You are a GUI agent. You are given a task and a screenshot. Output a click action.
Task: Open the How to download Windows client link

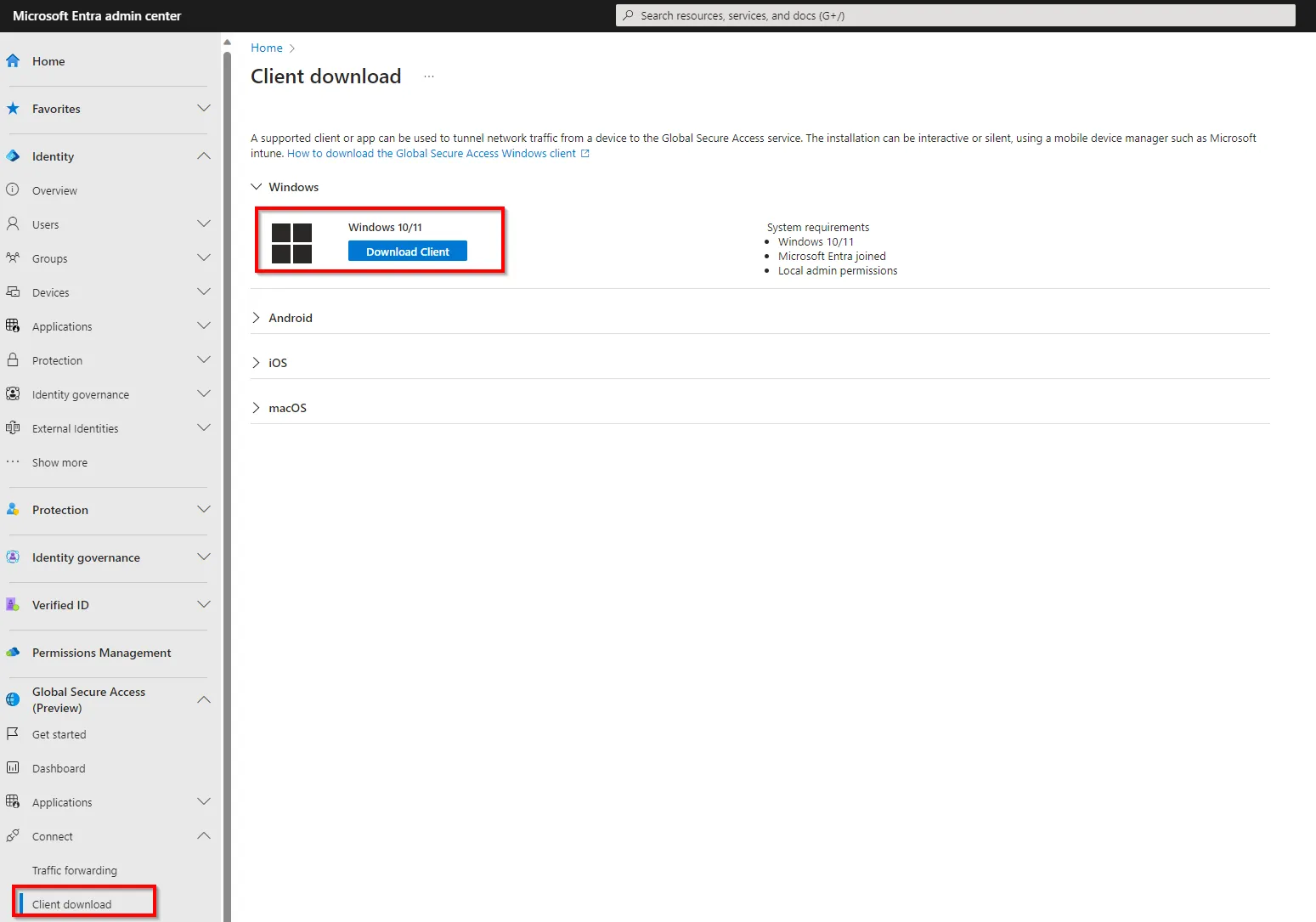432,154
